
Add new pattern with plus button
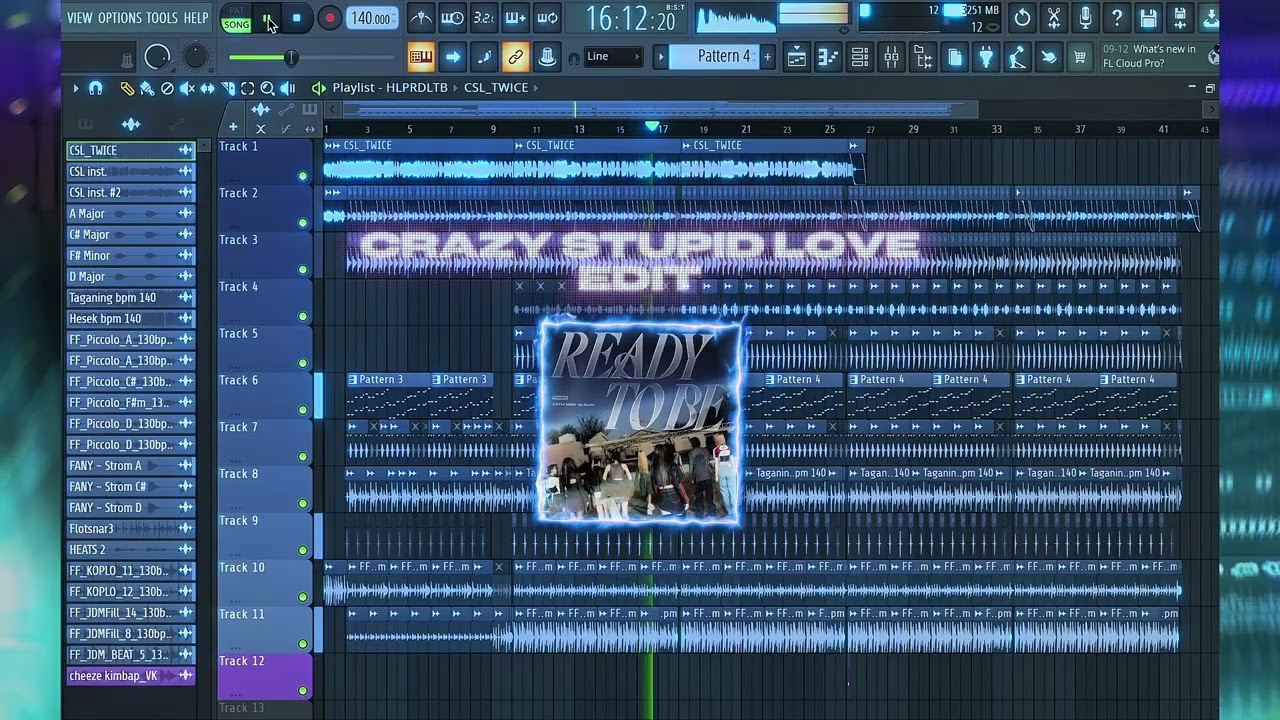click(x=767, y=57)
